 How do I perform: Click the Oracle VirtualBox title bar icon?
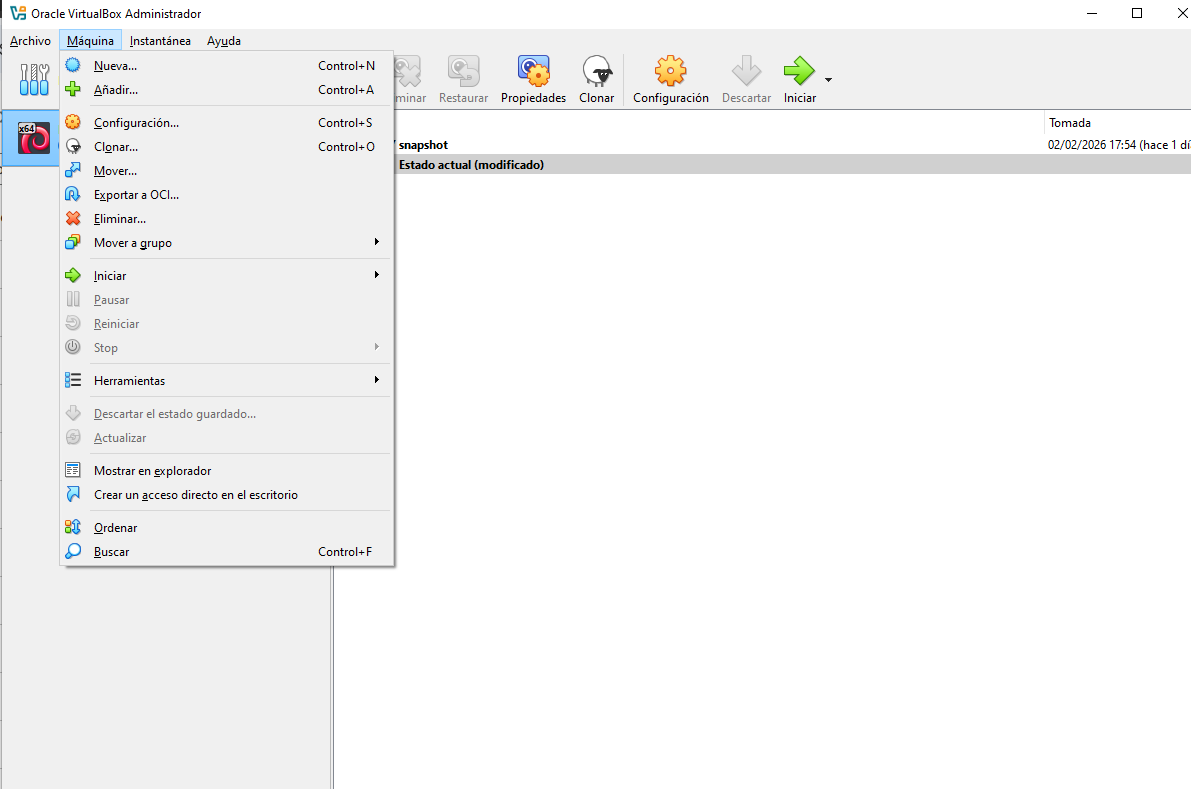click(18, 13)
